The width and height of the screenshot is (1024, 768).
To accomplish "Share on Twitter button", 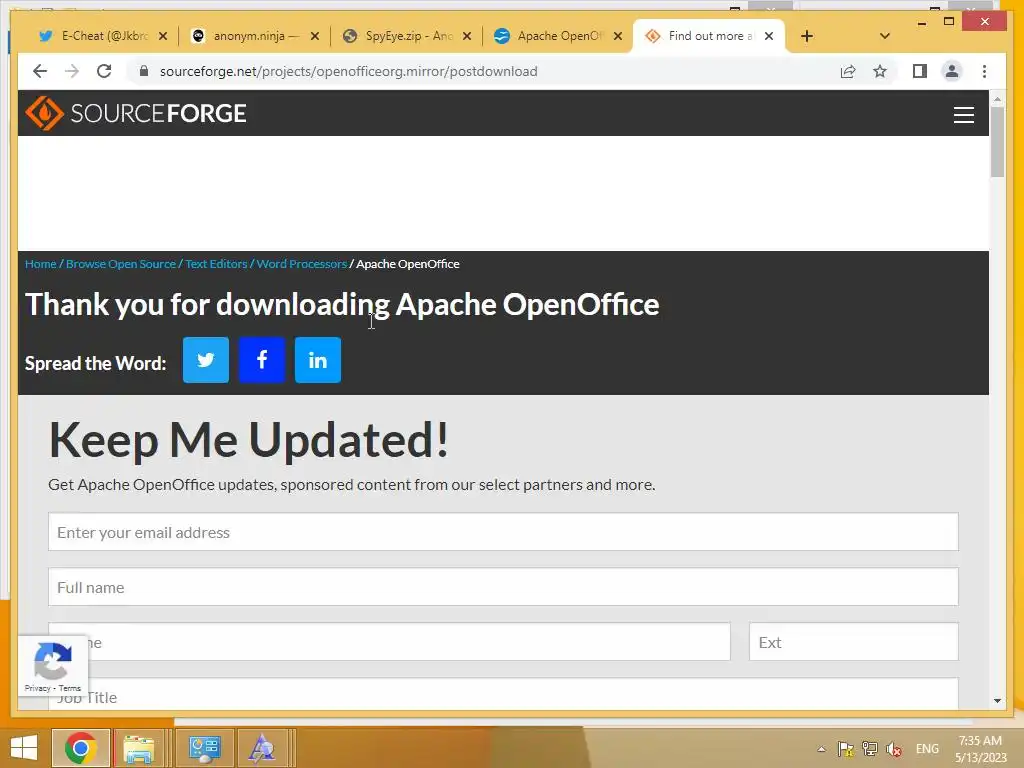I will pyautogui.click(x=206, y=360).
